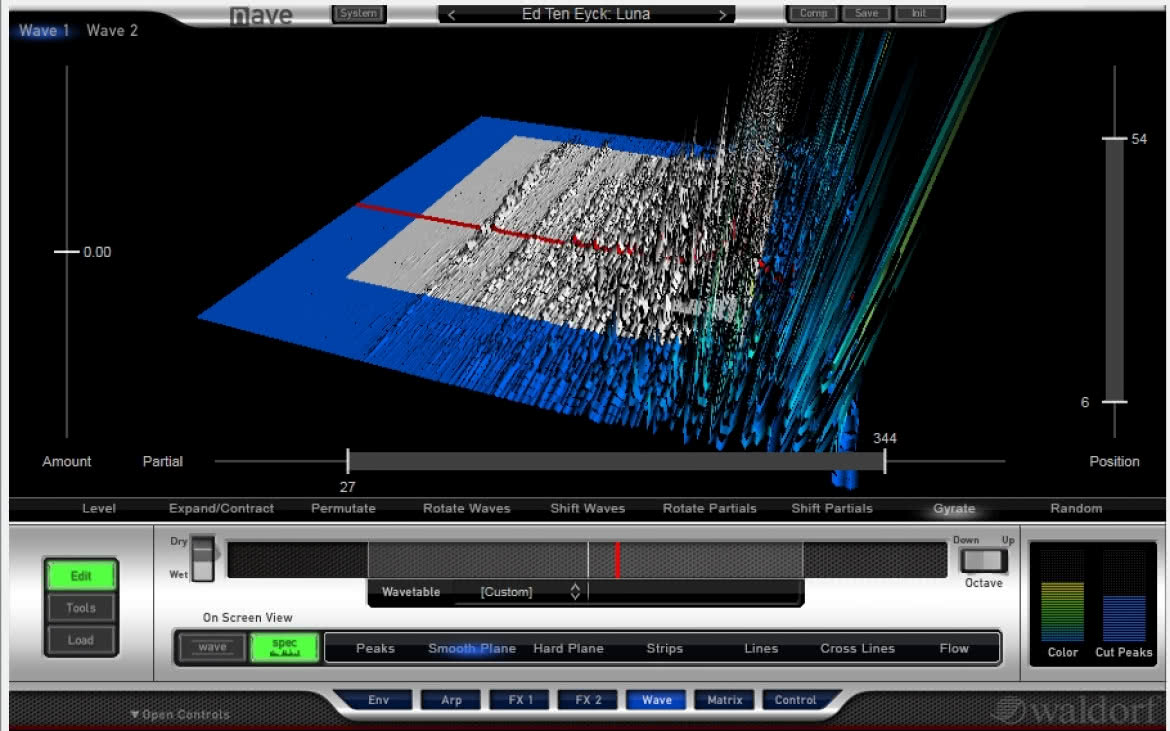Select the Gyrate edit function

point(954,508)
